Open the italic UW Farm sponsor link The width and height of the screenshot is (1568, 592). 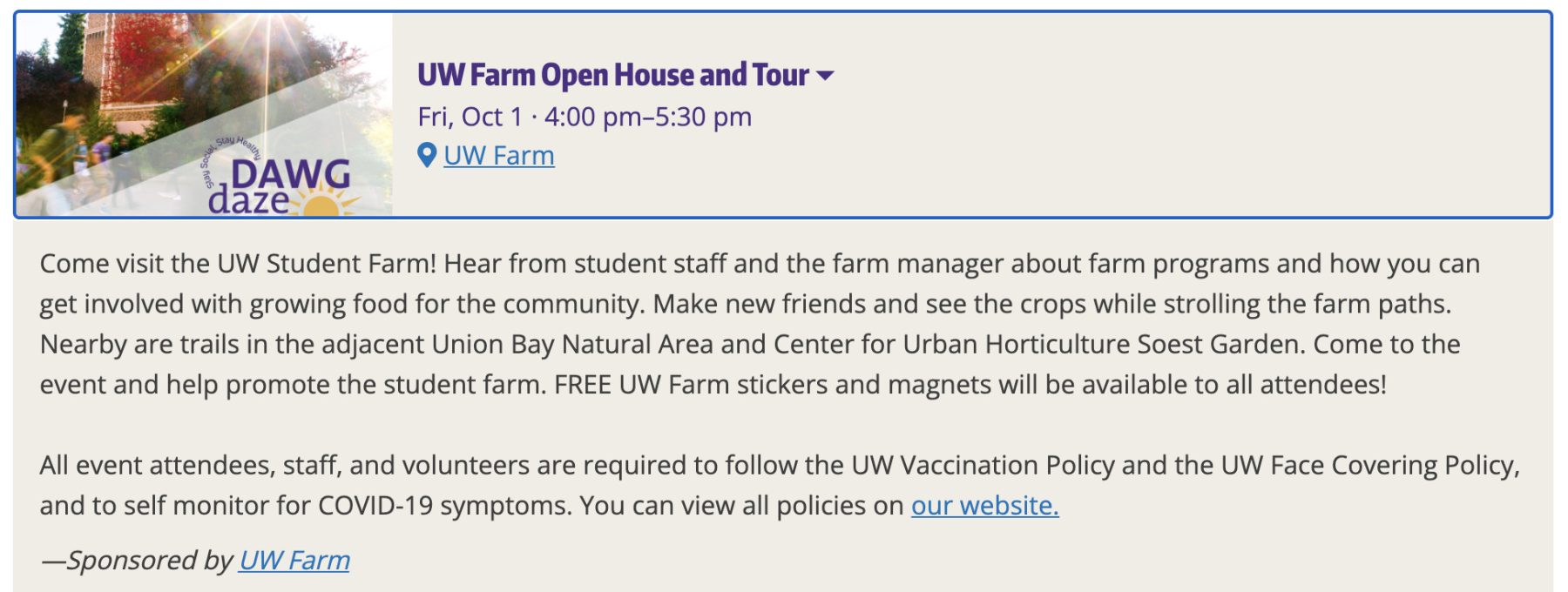(294, 560)
